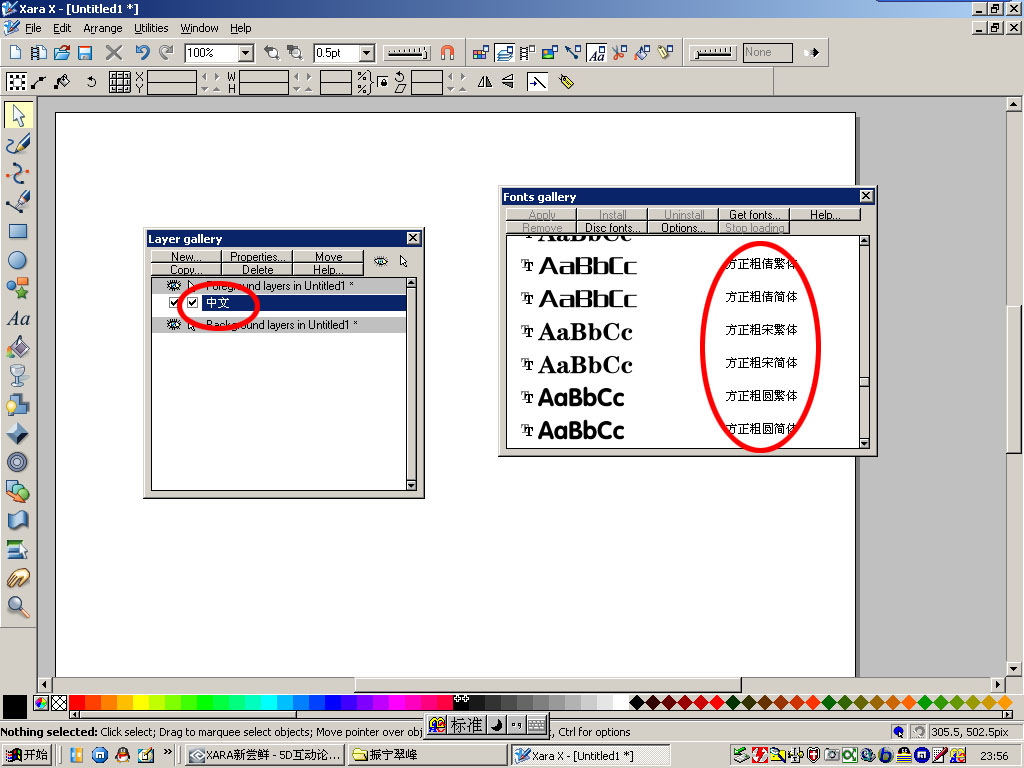The height and width of the screenshot is (768, 1024).
Task: Click the flip horizontally icon
Action: (485, 82)
